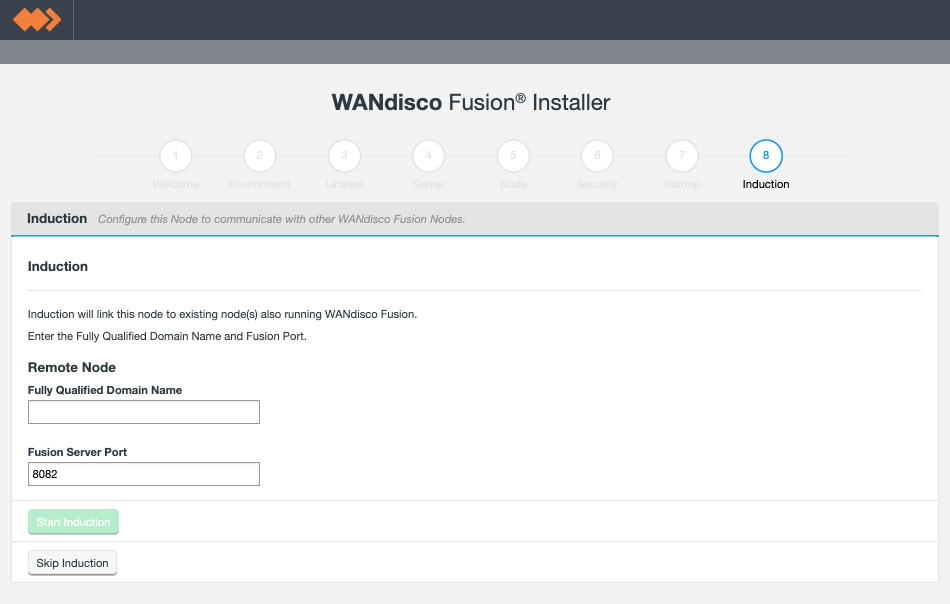Click the Fusion Server Port field

pos(144,474)
